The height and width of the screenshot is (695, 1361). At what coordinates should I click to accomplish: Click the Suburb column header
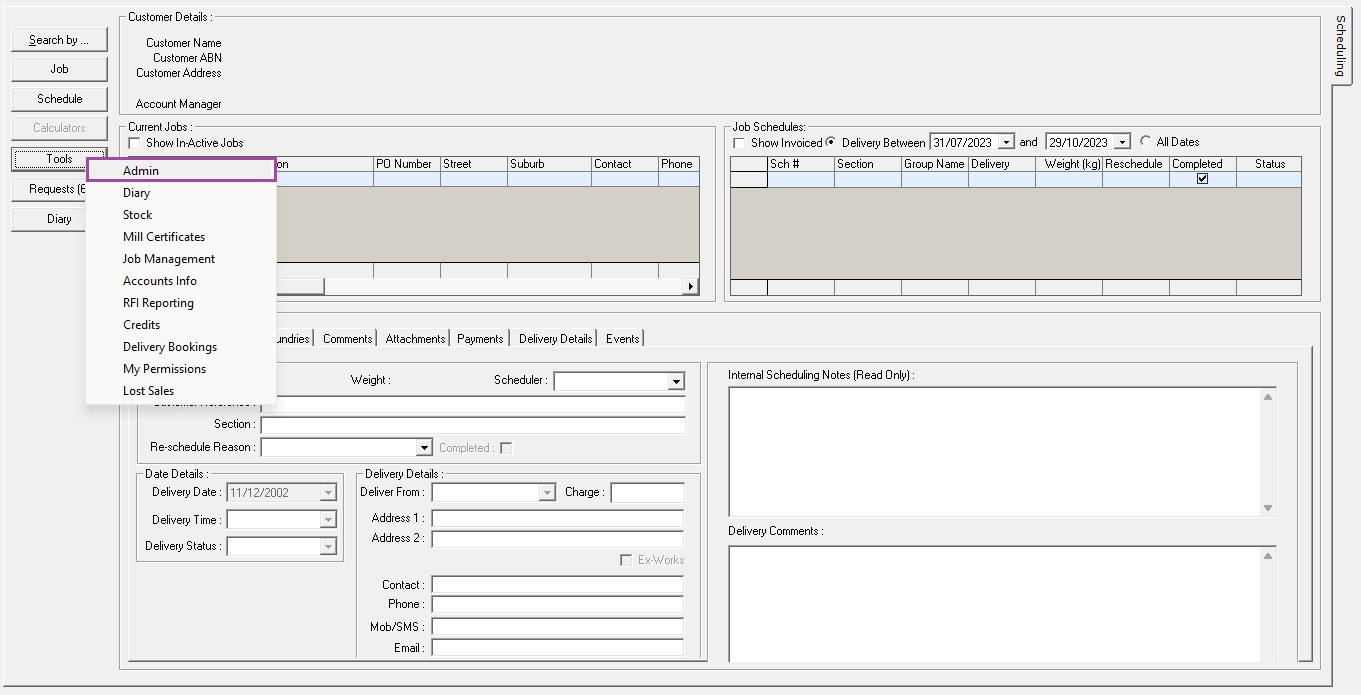[550, 164]
